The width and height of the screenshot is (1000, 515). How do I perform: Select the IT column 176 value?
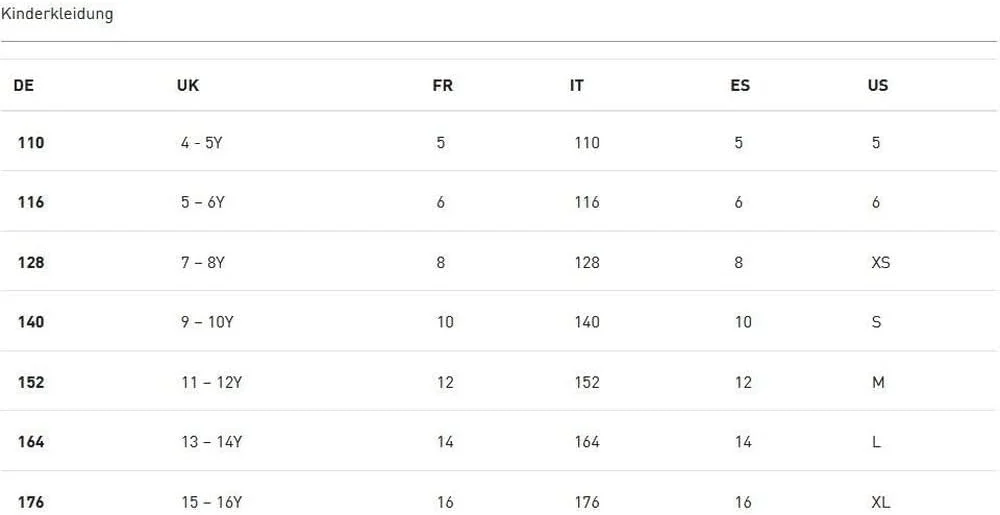587,502
